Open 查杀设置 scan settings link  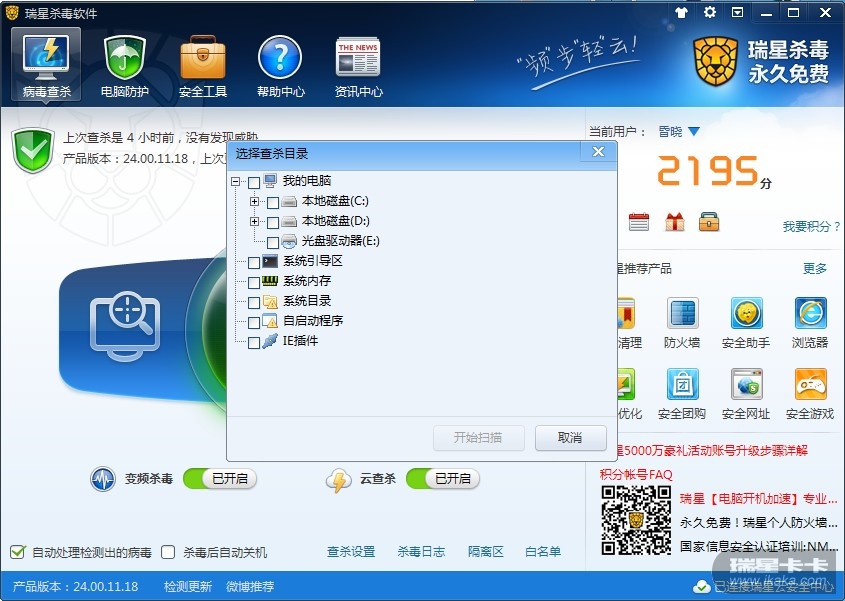[351, 551]
